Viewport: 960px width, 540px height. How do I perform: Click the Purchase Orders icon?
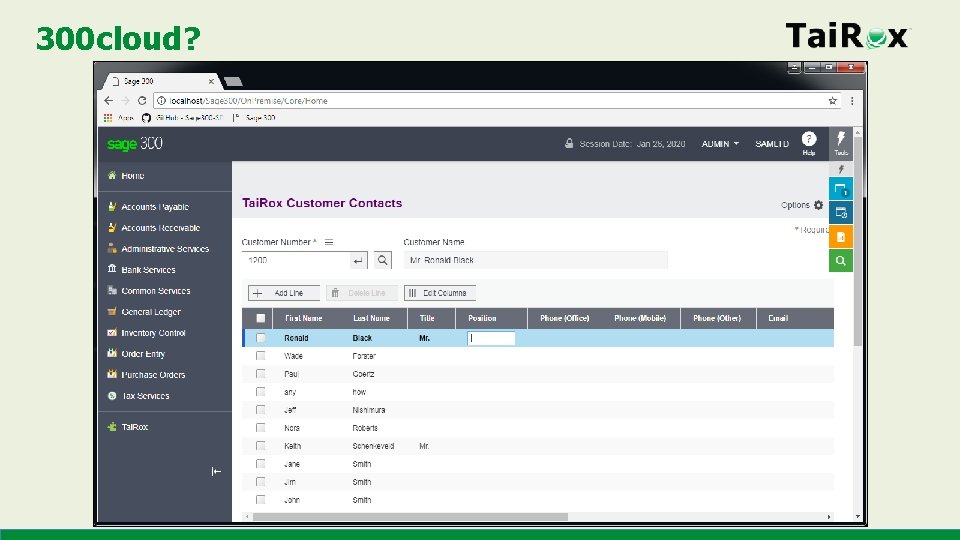(x=112, y=374)
